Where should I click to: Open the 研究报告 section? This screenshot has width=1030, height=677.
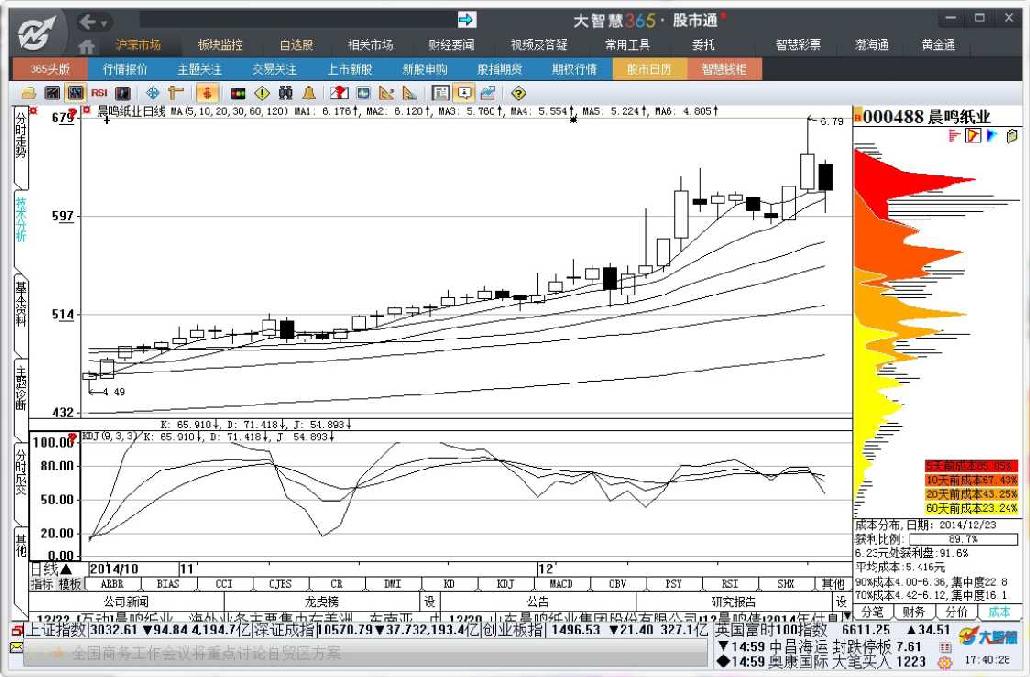(x=734, y=601)
